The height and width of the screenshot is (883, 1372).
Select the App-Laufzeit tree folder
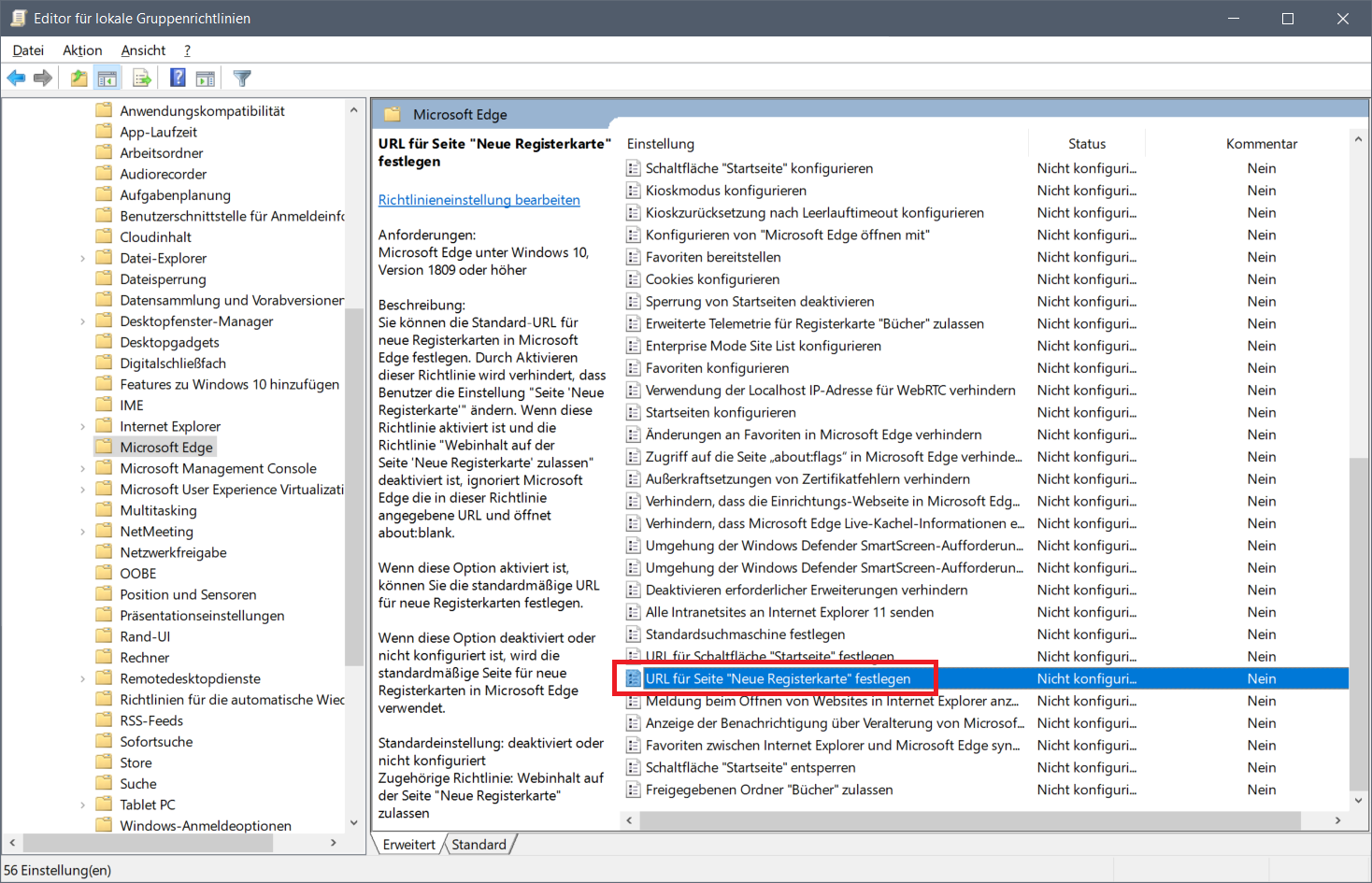pos(159,132)
